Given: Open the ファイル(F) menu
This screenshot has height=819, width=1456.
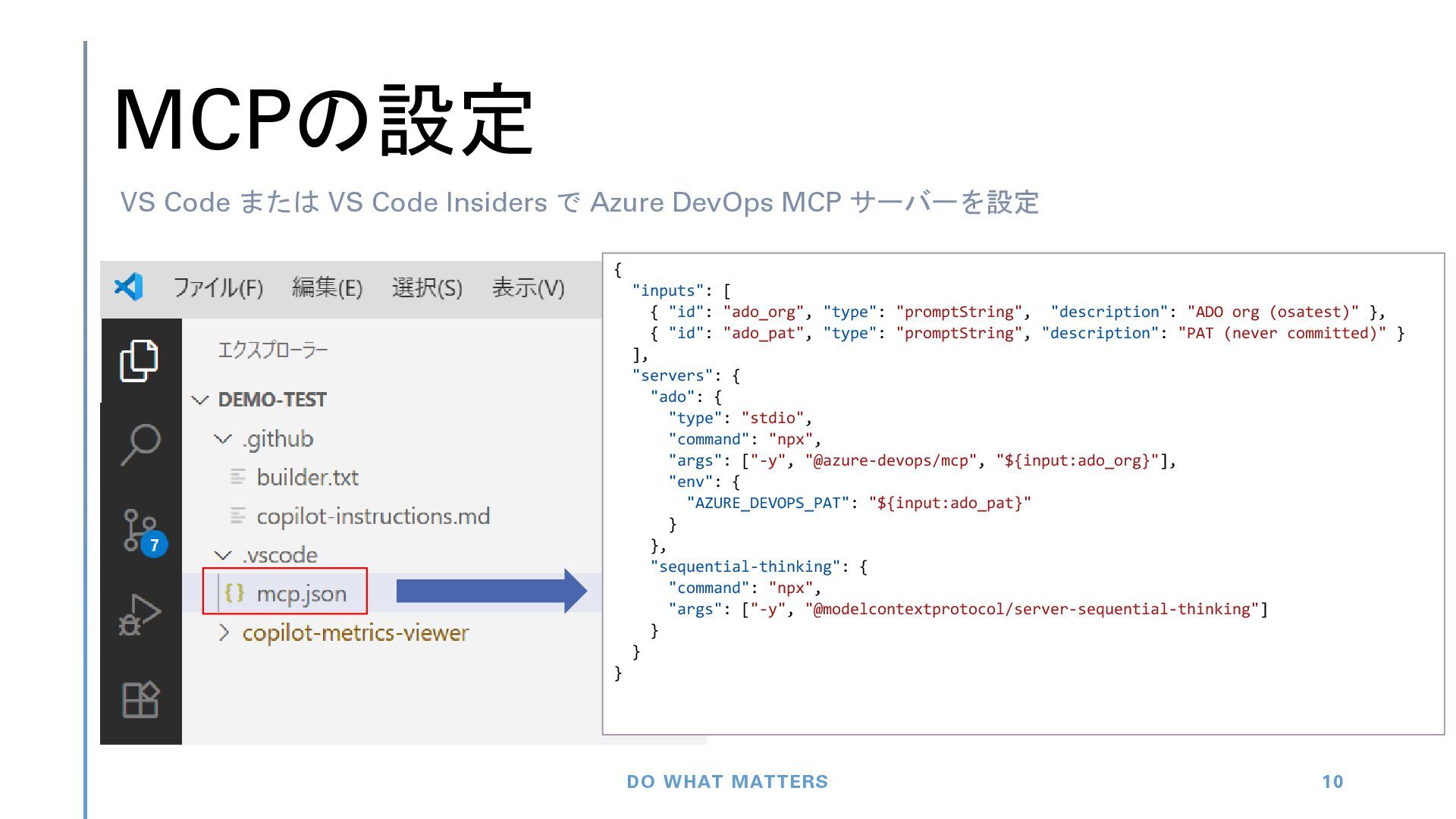Looking at the screenshot, I should click(218, 288).
